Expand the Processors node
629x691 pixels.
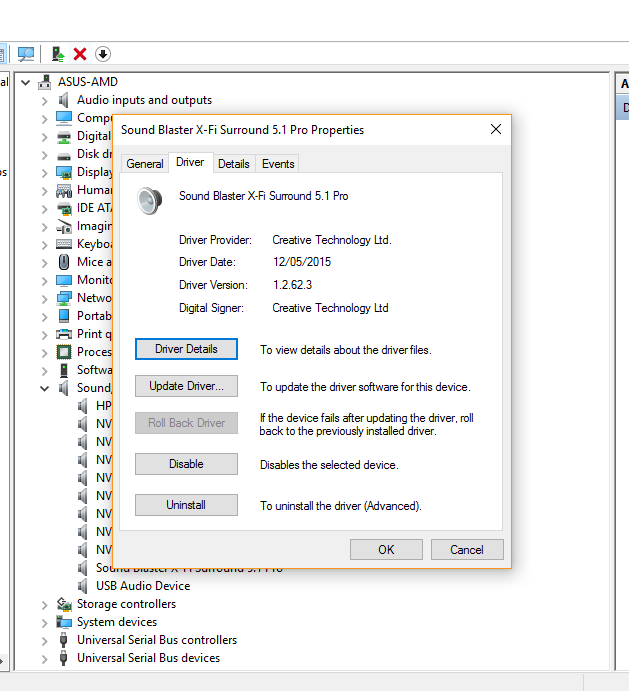point(45,353)
